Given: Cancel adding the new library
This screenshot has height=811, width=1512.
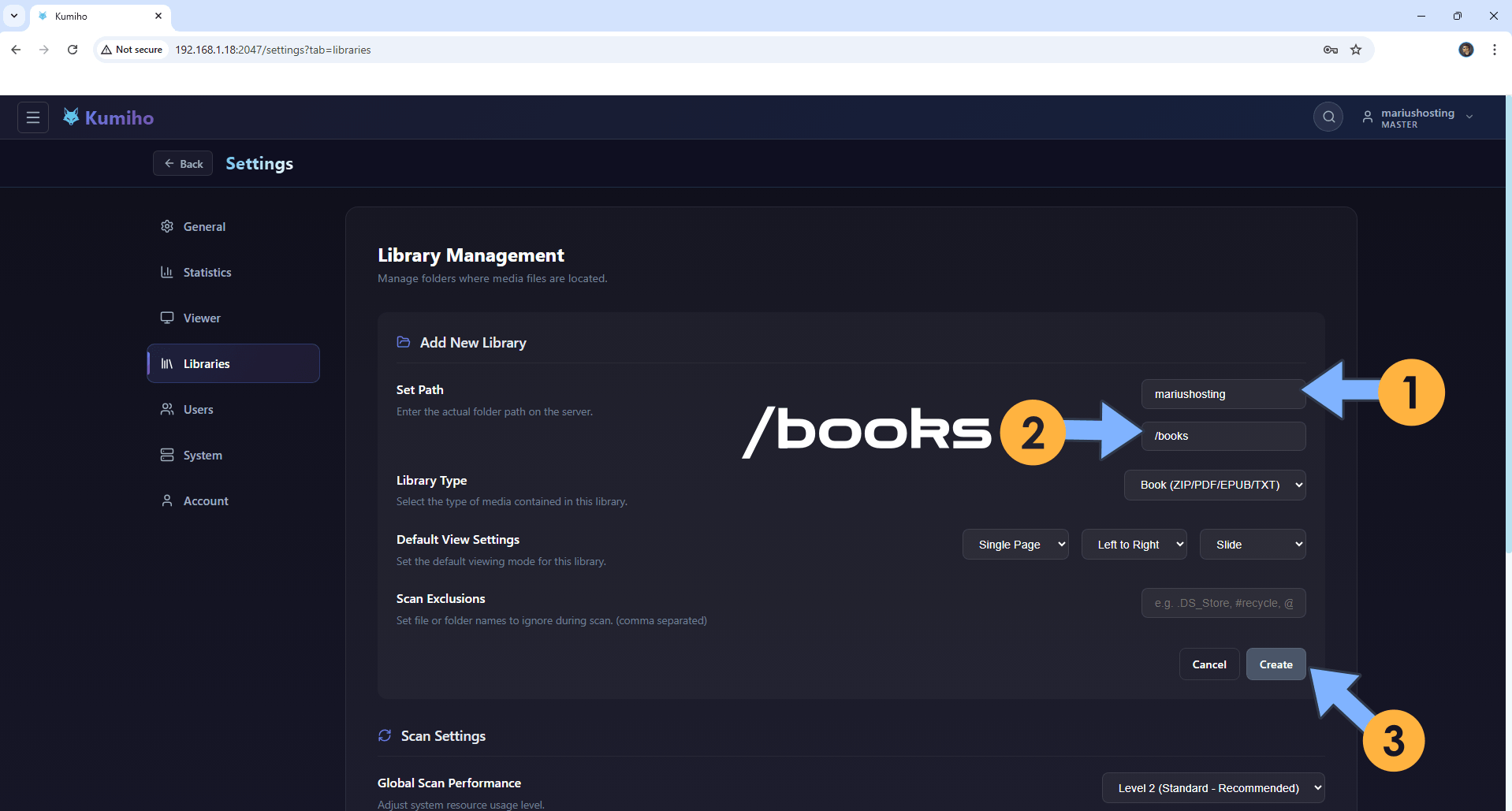Looking at the screenshot, I should 1208,664.
